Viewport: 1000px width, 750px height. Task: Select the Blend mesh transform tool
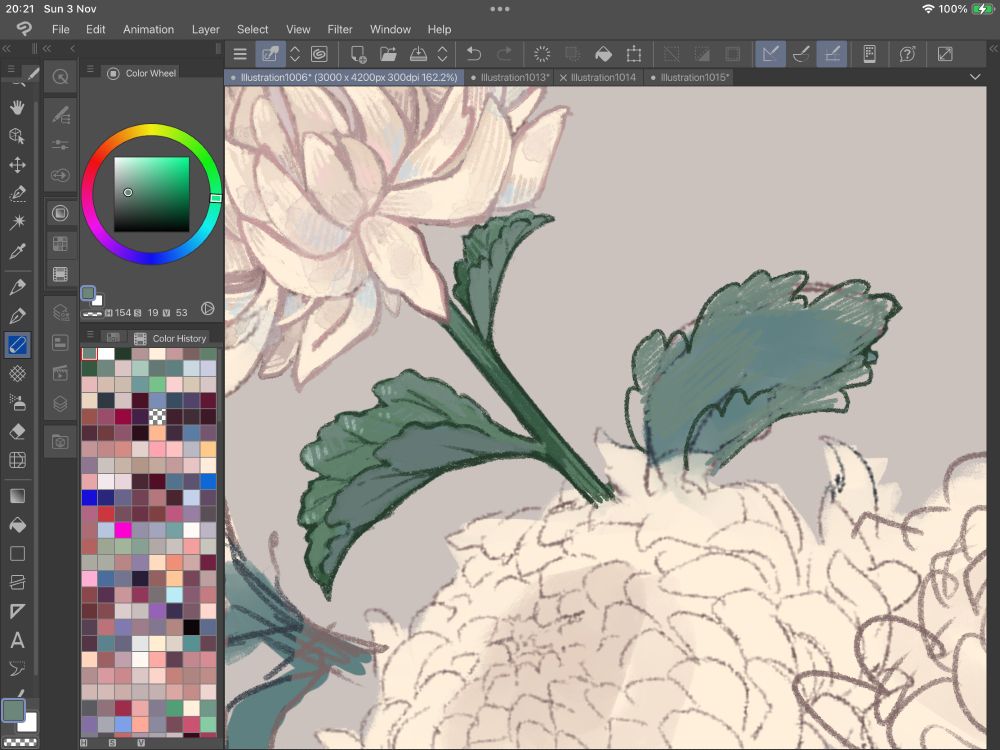pos(17,460)
